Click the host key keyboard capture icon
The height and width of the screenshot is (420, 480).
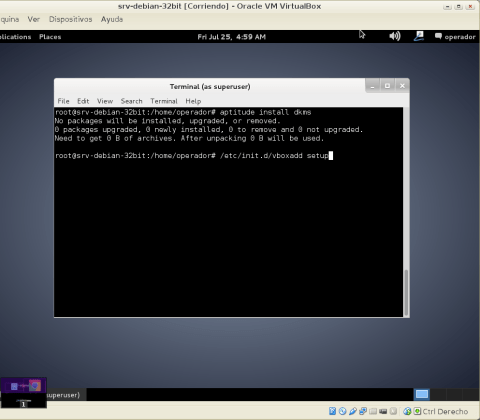tap(417, 411)
